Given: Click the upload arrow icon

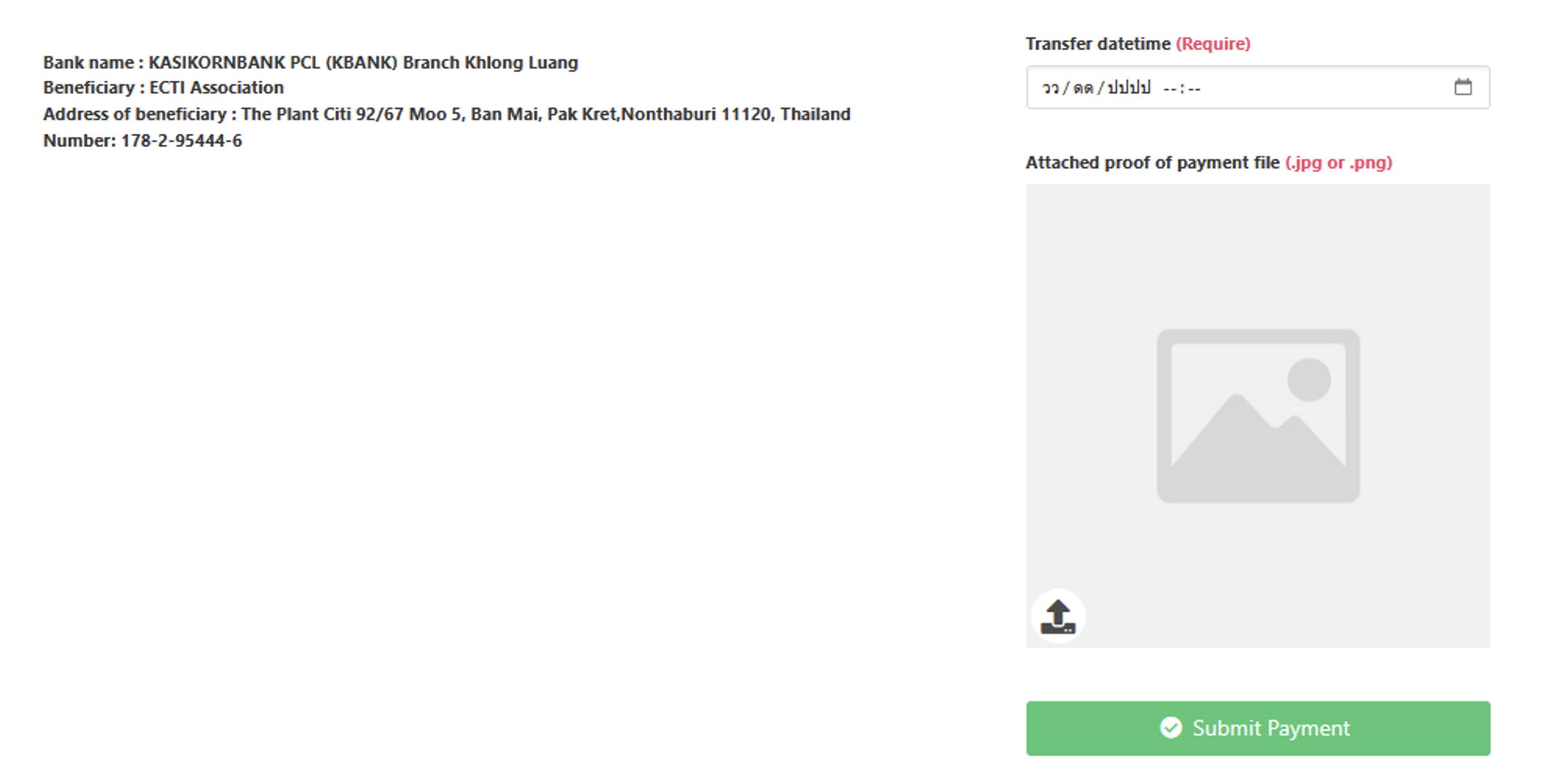Looking at the screenshot, I should tap(1058, 616).
